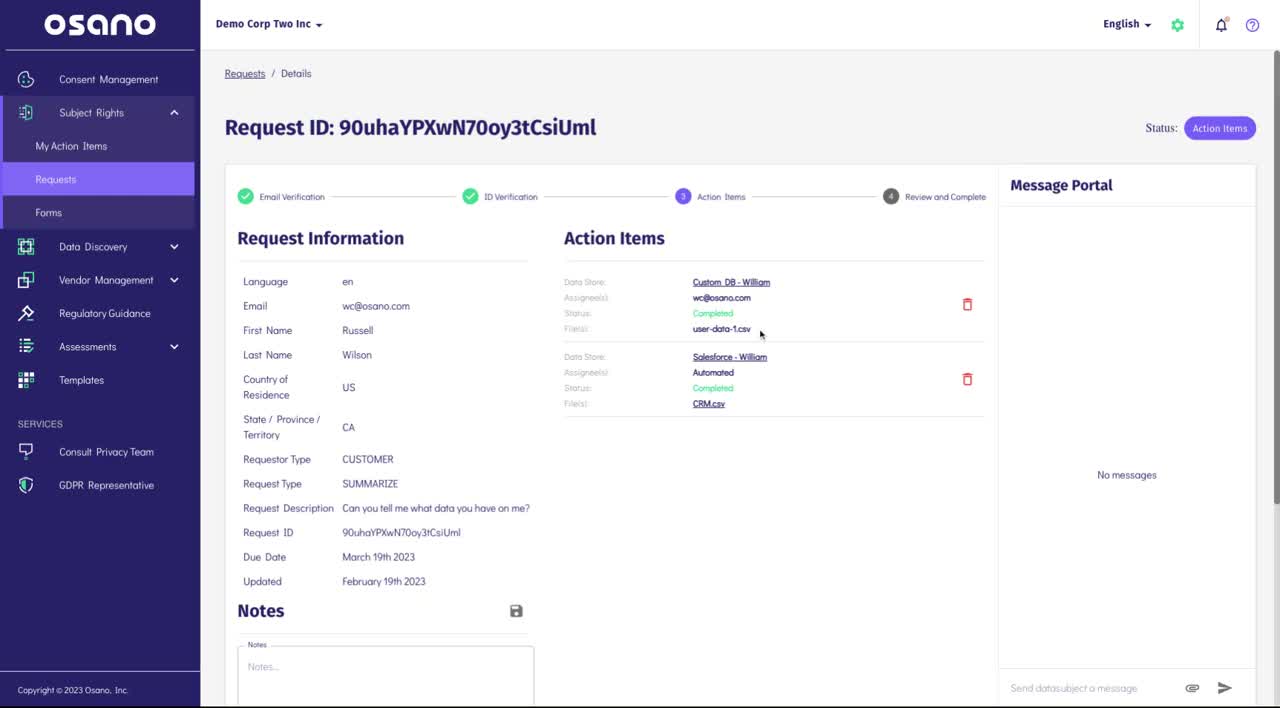Click the First Name value Russell

click(x=358, y=330)
